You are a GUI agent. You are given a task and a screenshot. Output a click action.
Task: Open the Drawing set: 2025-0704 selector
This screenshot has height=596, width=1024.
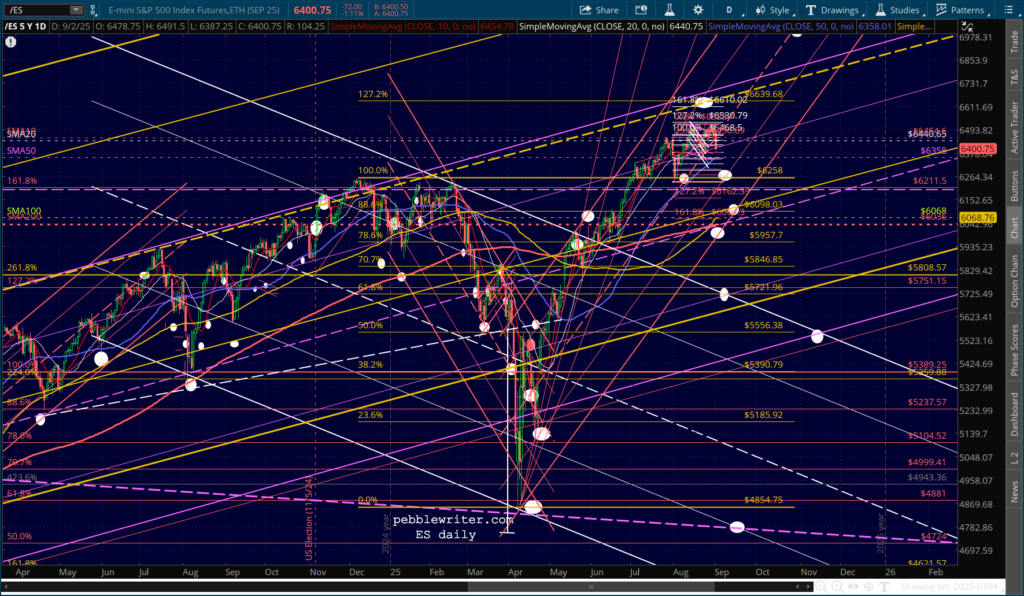(x=952, y=587)
